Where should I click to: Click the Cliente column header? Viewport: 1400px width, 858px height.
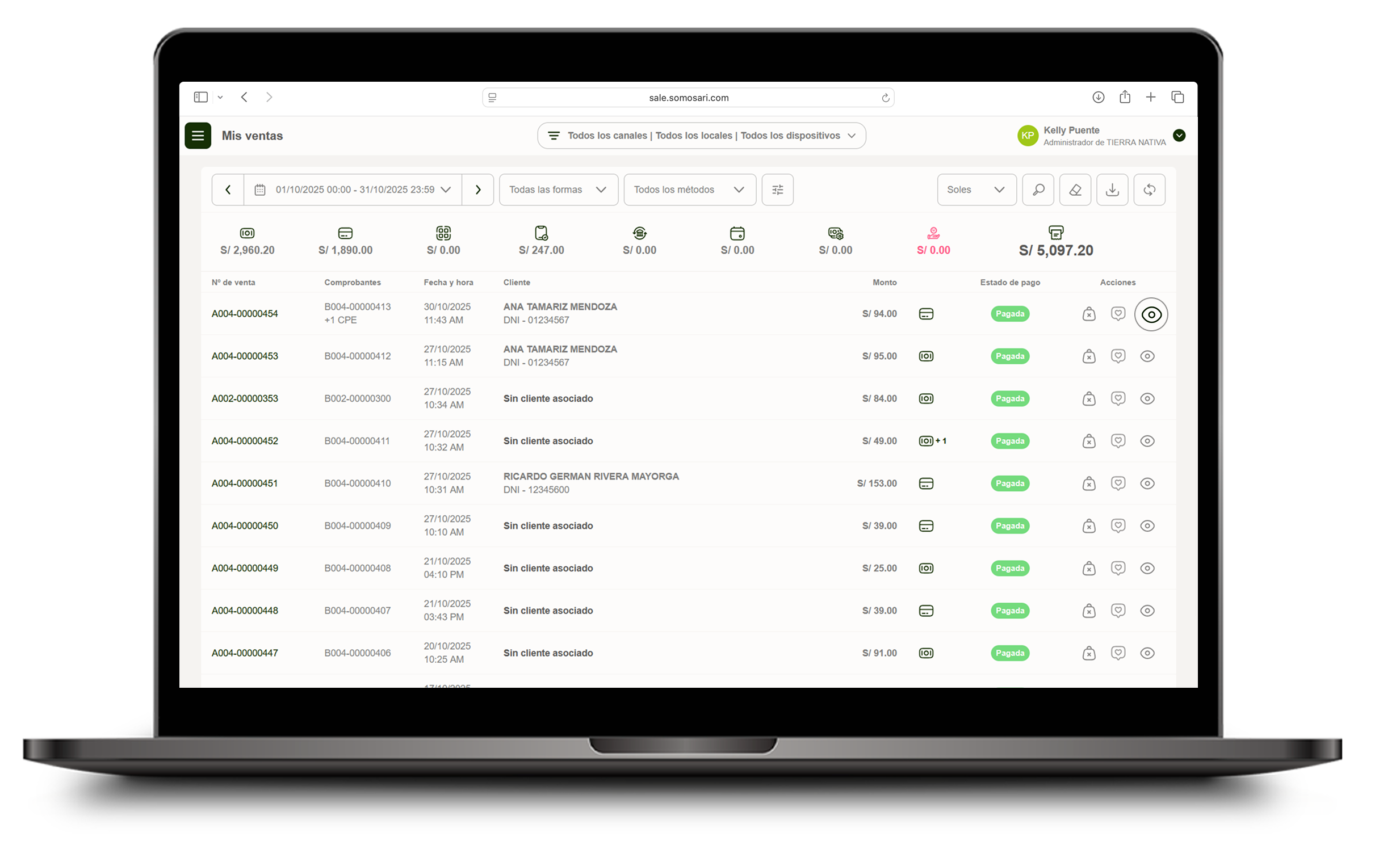point(517,282)
